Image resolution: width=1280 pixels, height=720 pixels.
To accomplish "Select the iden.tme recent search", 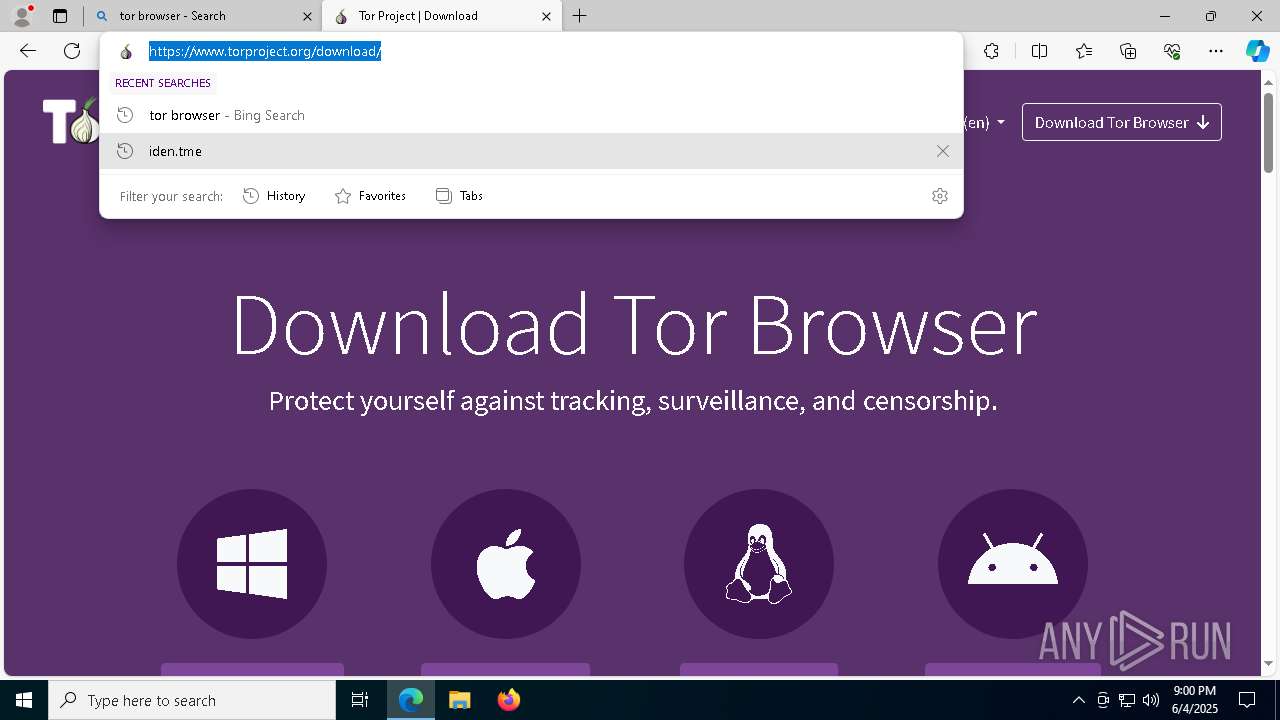I will tap(531, 151).
